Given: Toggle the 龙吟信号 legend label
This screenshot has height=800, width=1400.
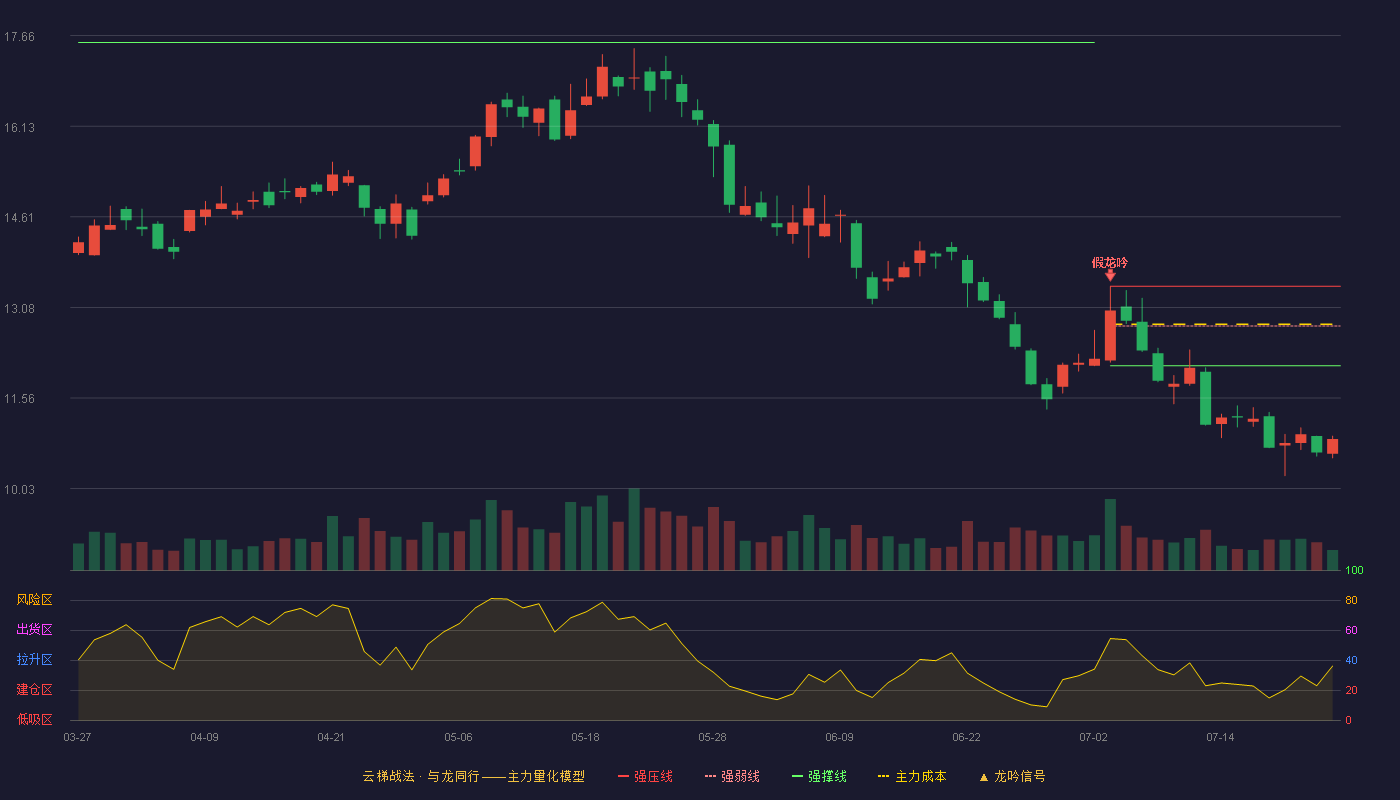Looking at the screenshot, I should pyautogui.click(x=1019, y=776).
